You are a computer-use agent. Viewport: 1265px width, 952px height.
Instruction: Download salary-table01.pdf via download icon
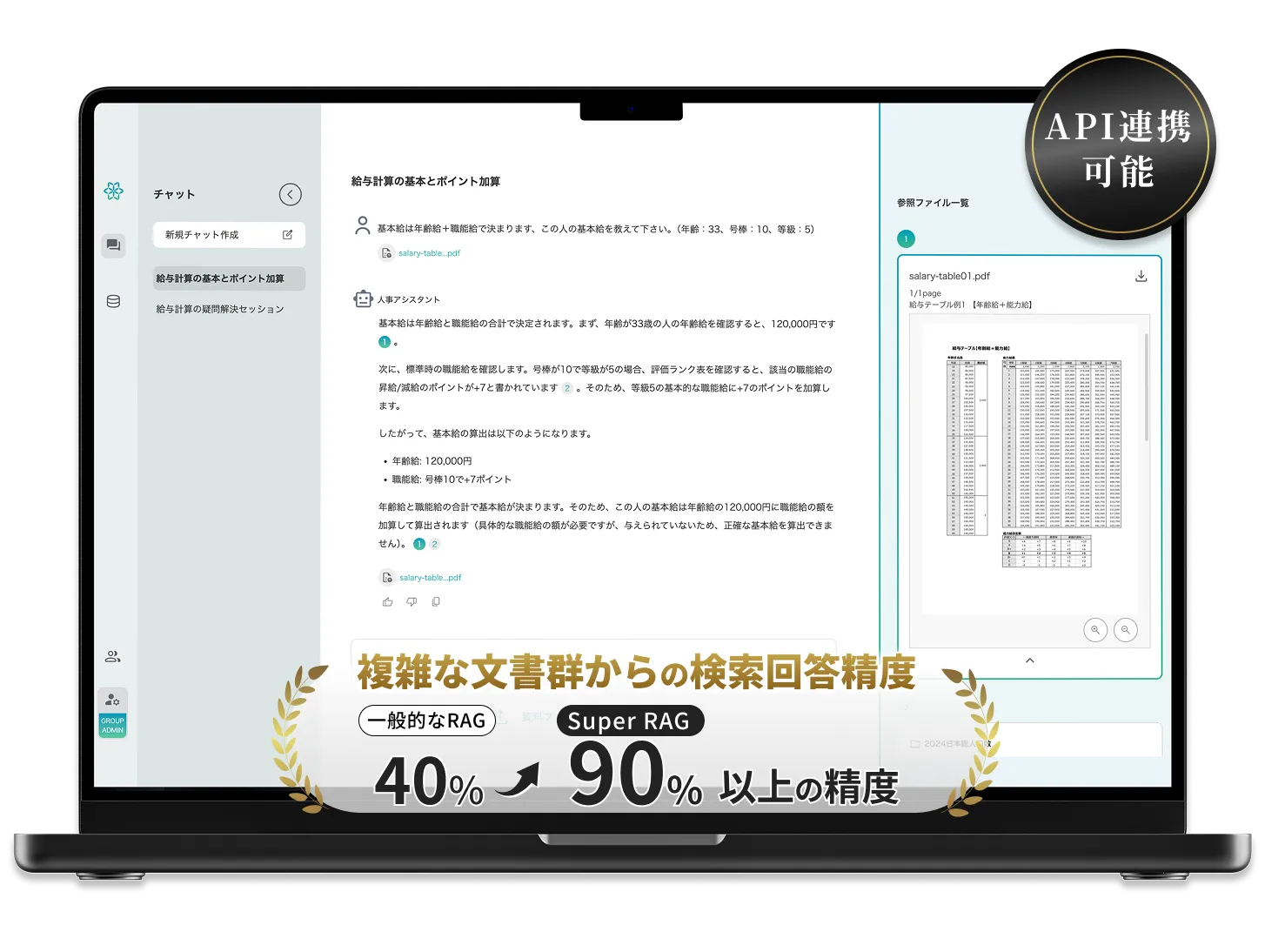(1141, 276)
